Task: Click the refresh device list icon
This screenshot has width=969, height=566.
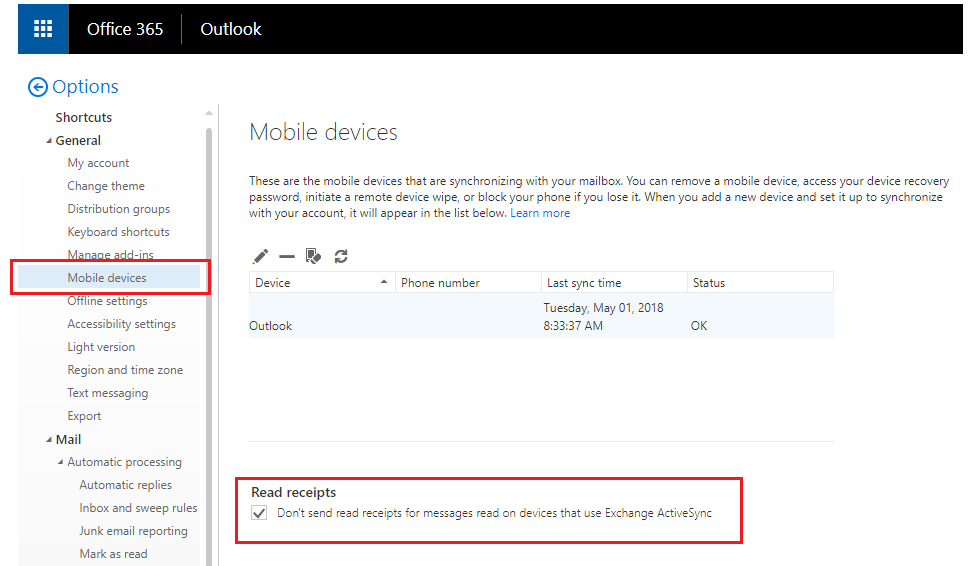Action: click(x=341, y=257)
